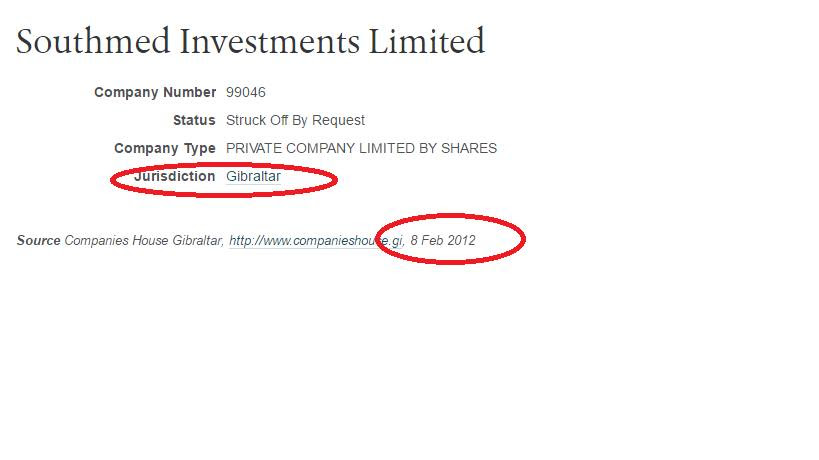The width and height of the screenshot is (819, 460).
Task: Click the word Limited in the title
Action: coord(427,41)
